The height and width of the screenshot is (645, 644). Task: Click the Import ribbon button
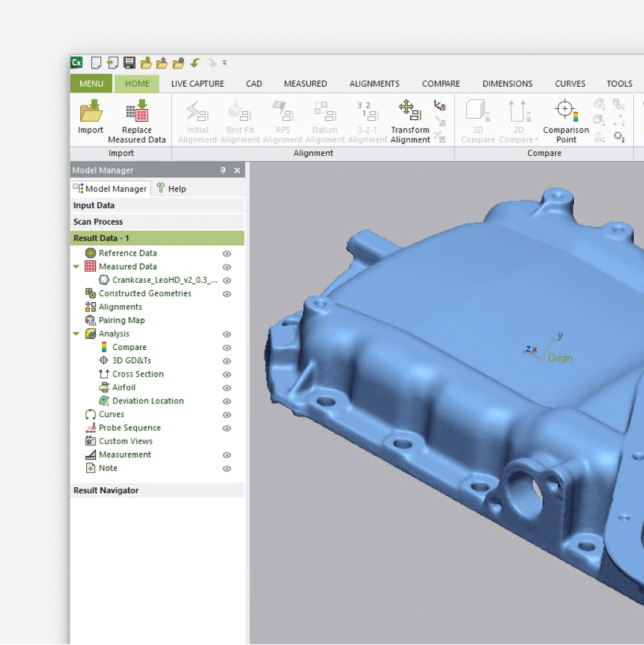(x=91, y=118)
